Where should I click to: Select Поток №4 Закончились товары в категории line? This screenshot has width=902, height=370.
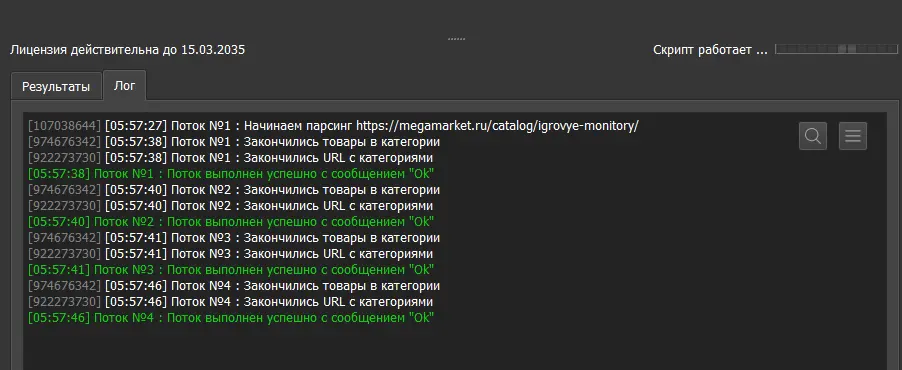click(x=234, y=286)
